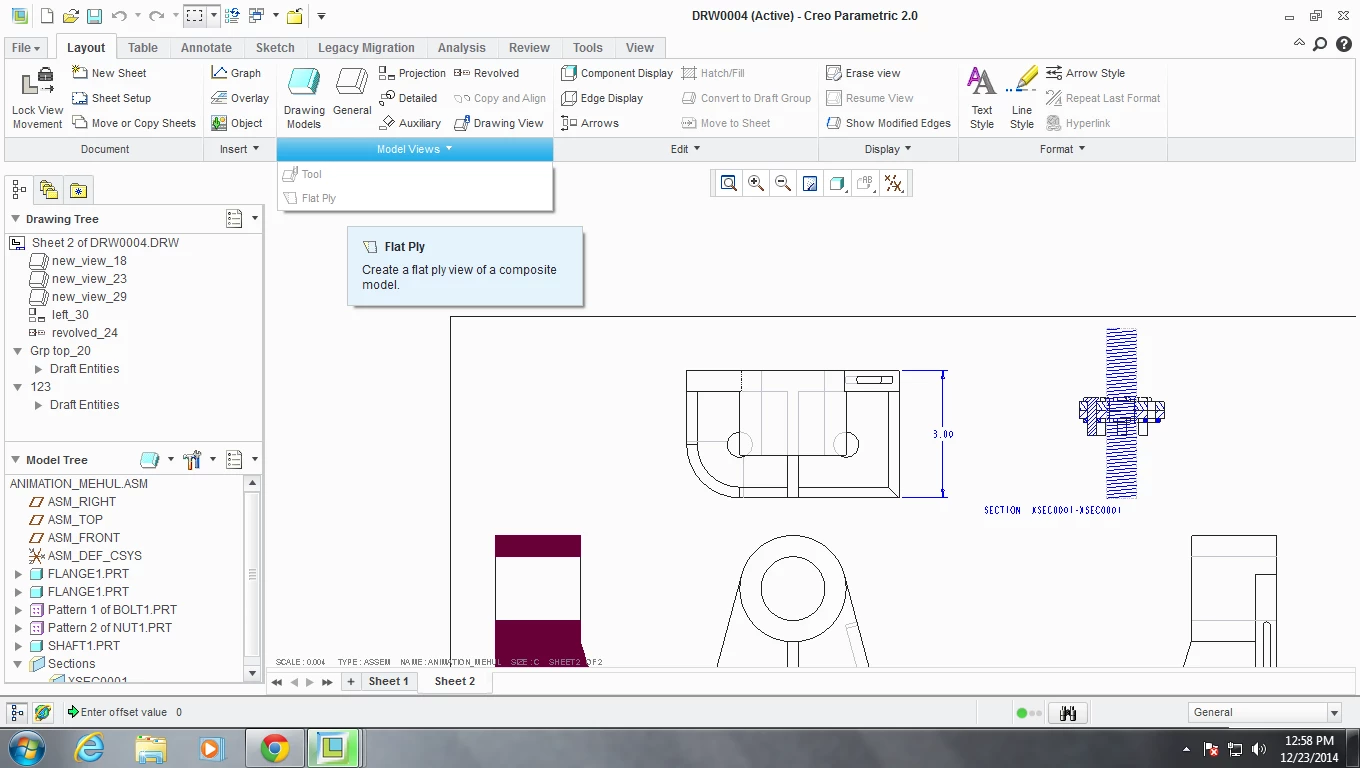1360x768 pixels.
Task: Insert a Graph from the ribbon
Action: tap(236, 73)
